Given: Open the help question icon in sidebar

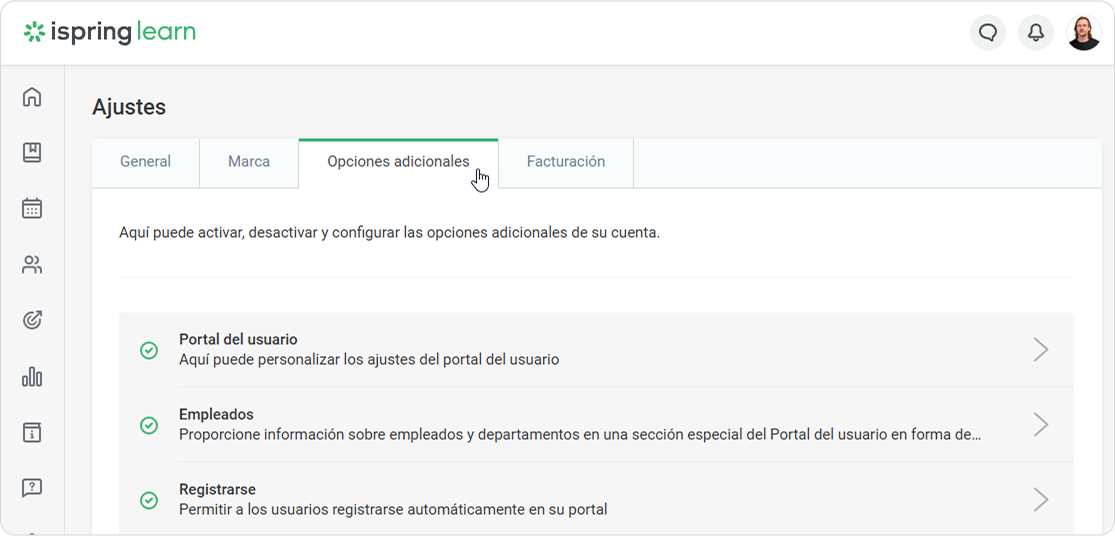Looking at the screenshot, I should coord(32,488).
